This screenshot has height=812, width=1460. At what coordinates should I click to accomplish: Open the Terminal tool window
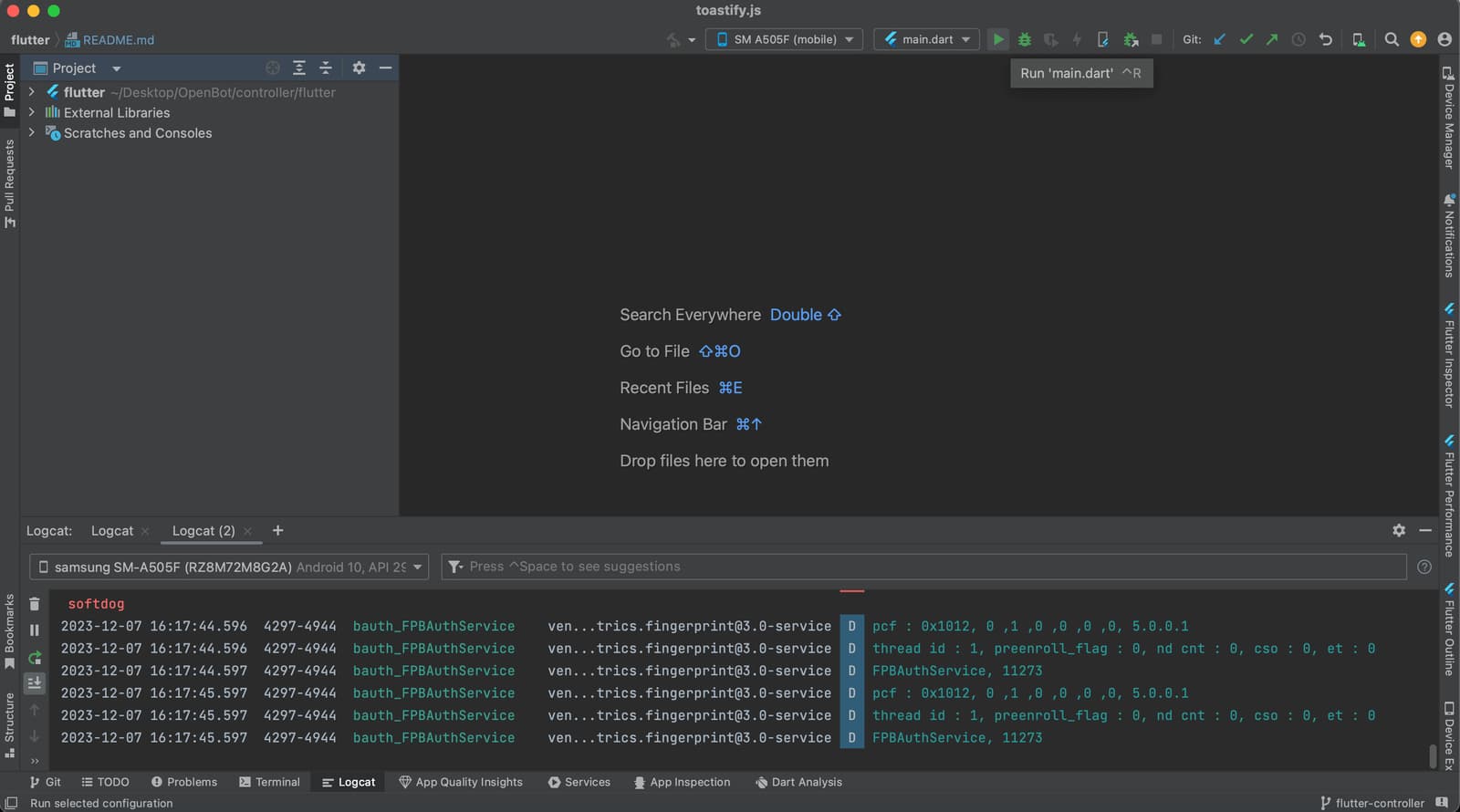coord(269,782)
